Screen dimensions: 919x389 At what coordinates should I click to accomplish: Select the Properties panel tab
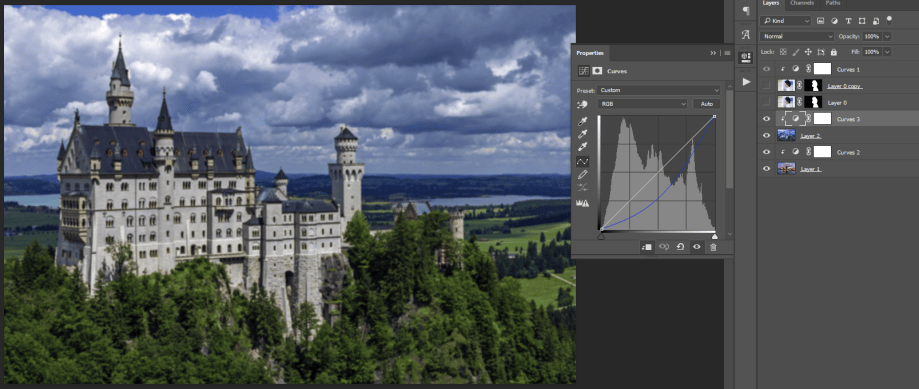[x=589, y=53]
